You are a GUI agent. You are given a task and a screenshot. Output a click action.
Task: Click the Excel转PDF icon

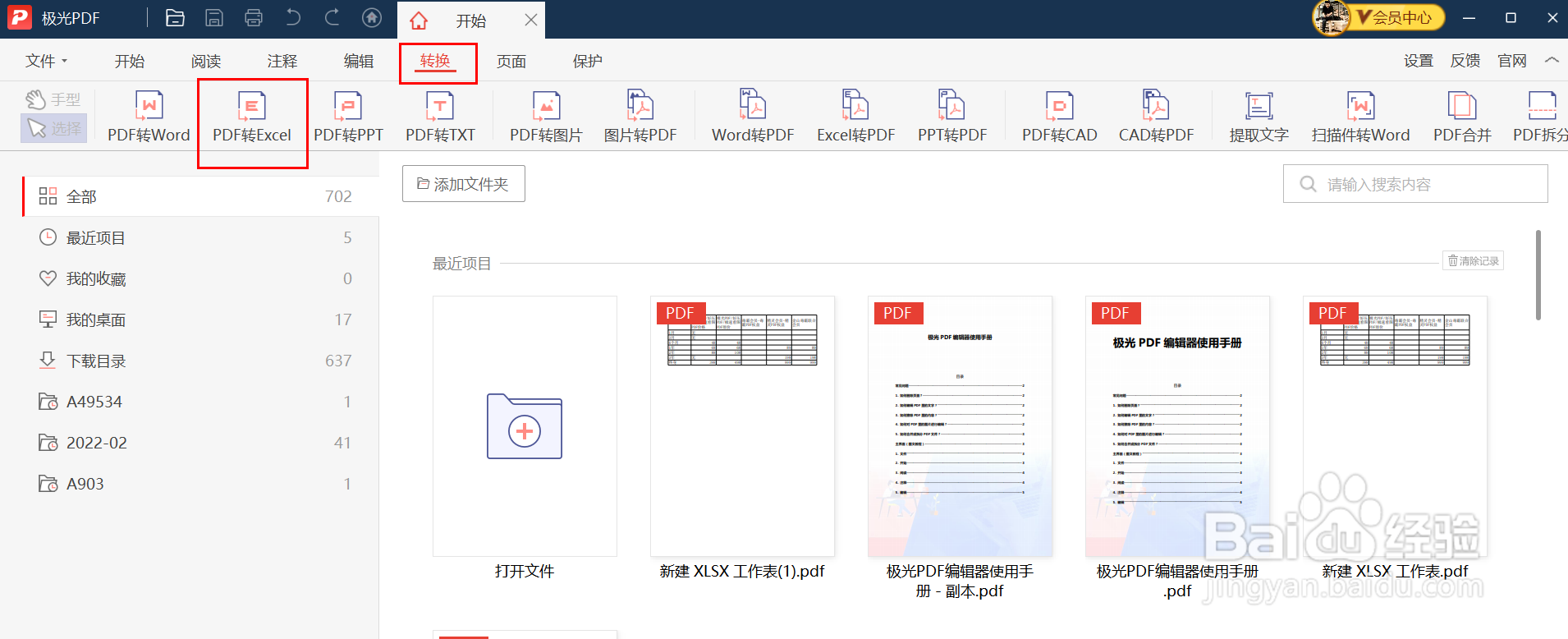pos(855,117)
